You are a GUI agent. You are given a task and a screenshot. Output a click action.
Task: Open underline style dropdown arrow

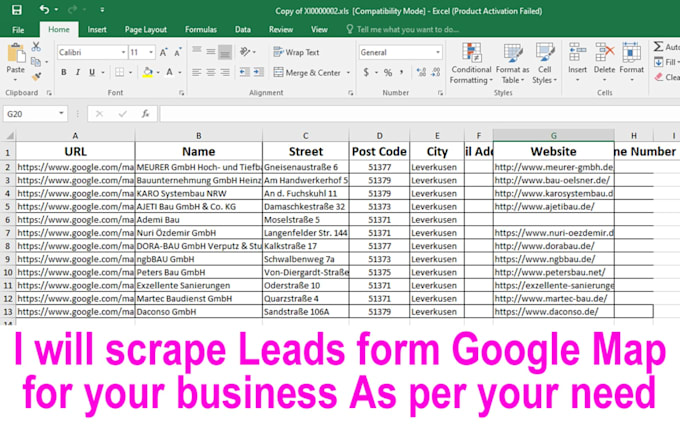coord(103,72)
